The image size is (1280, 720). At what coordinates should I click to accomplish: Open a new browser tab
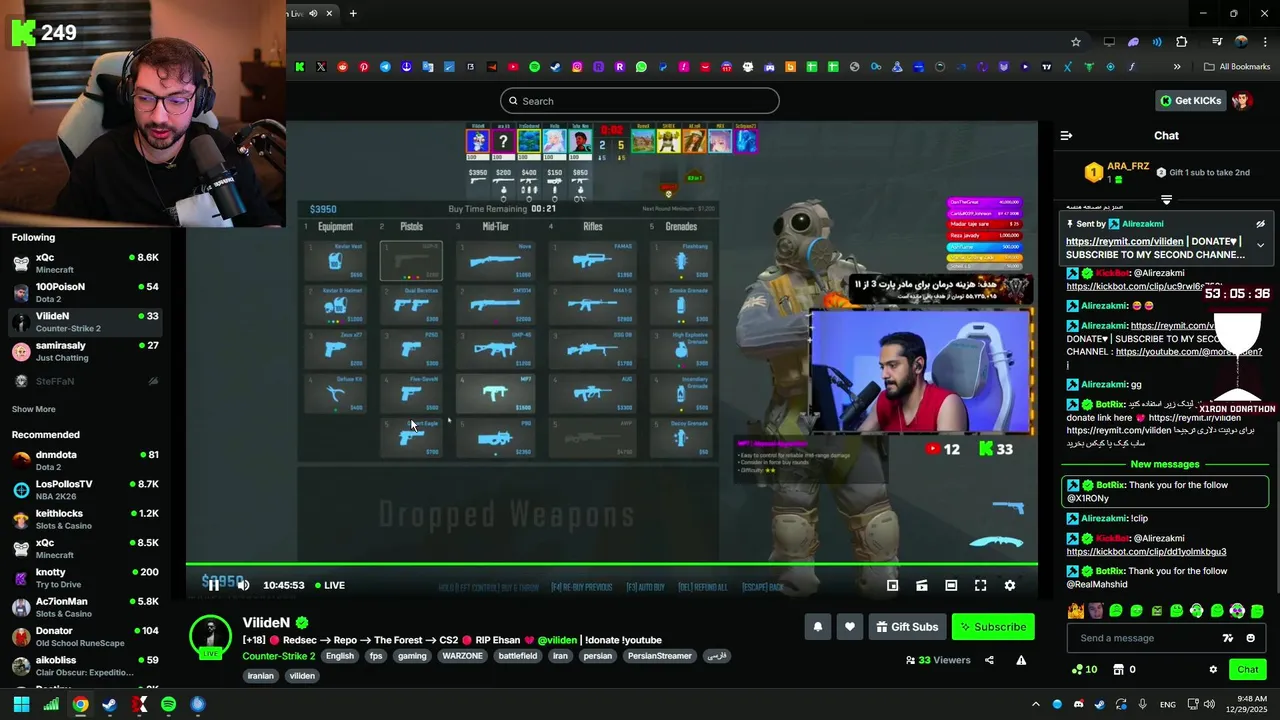pos(353,13)
